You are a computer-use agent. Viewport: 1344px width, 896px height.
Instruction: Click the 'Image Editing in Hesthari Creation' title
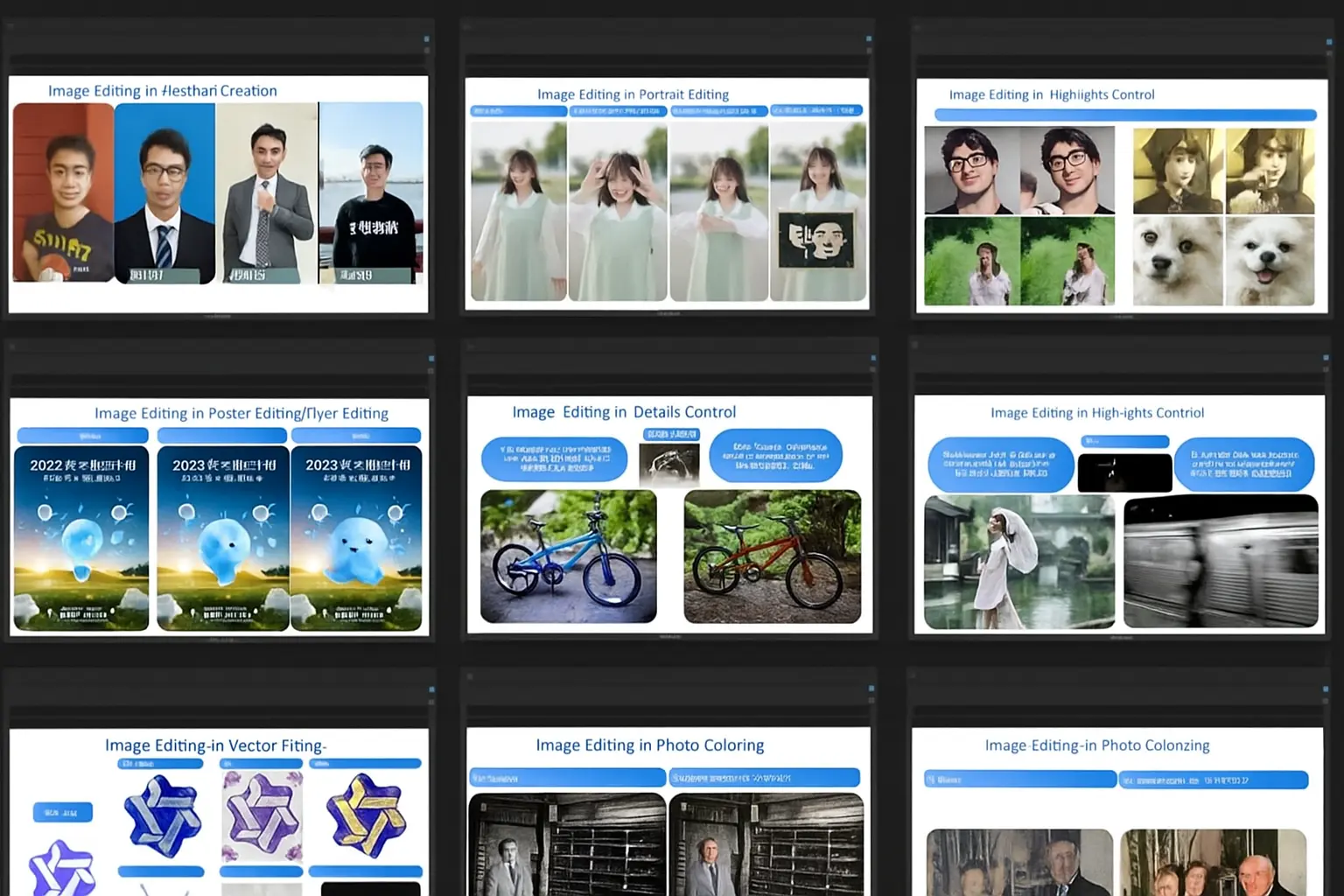coord(162,91)
